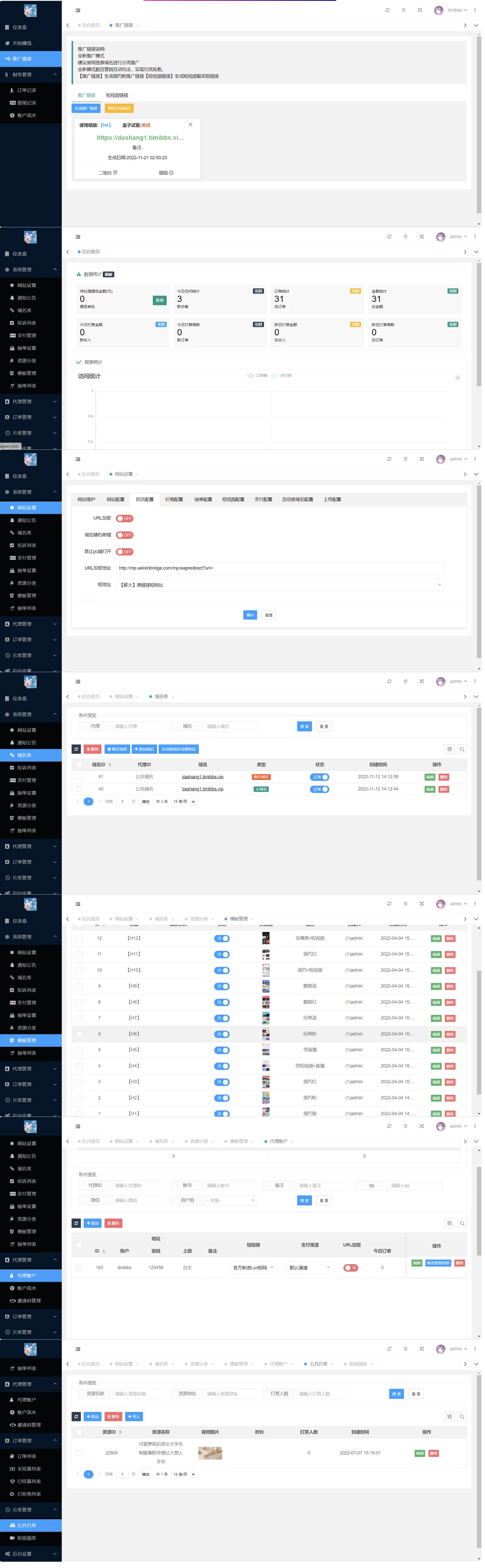Open 已结算列表 in the sidebar
Viewport: 485px width, 1568px height.
(30, 1482)
